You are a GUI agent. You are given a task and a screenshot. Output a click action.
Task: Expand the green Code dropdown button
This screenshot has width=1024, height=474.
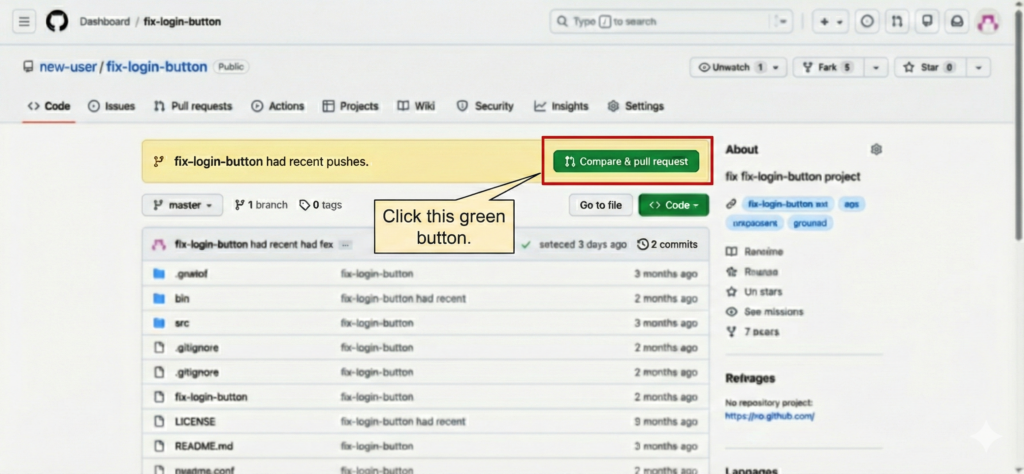[673, 205]
